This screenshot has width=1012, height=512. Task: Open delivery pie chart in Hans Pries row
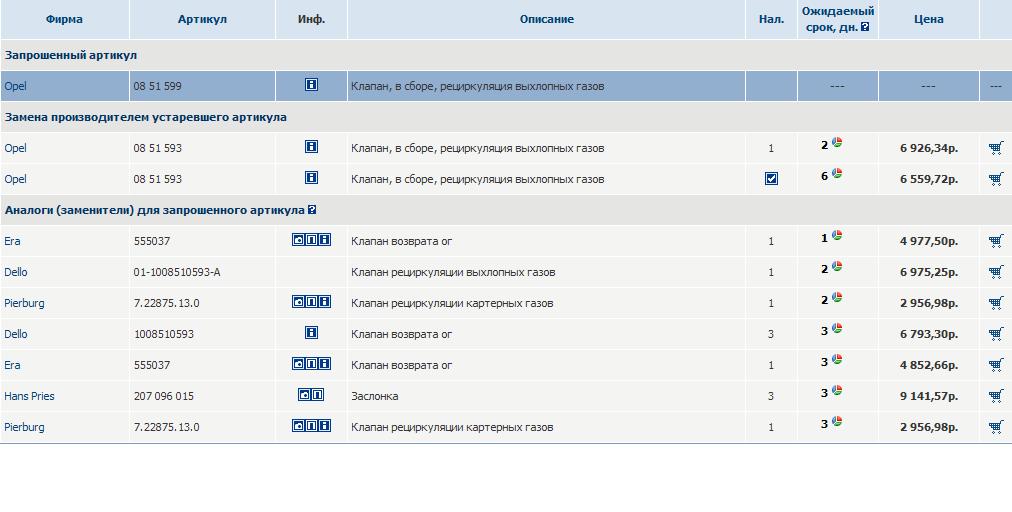tap(837, 392)
